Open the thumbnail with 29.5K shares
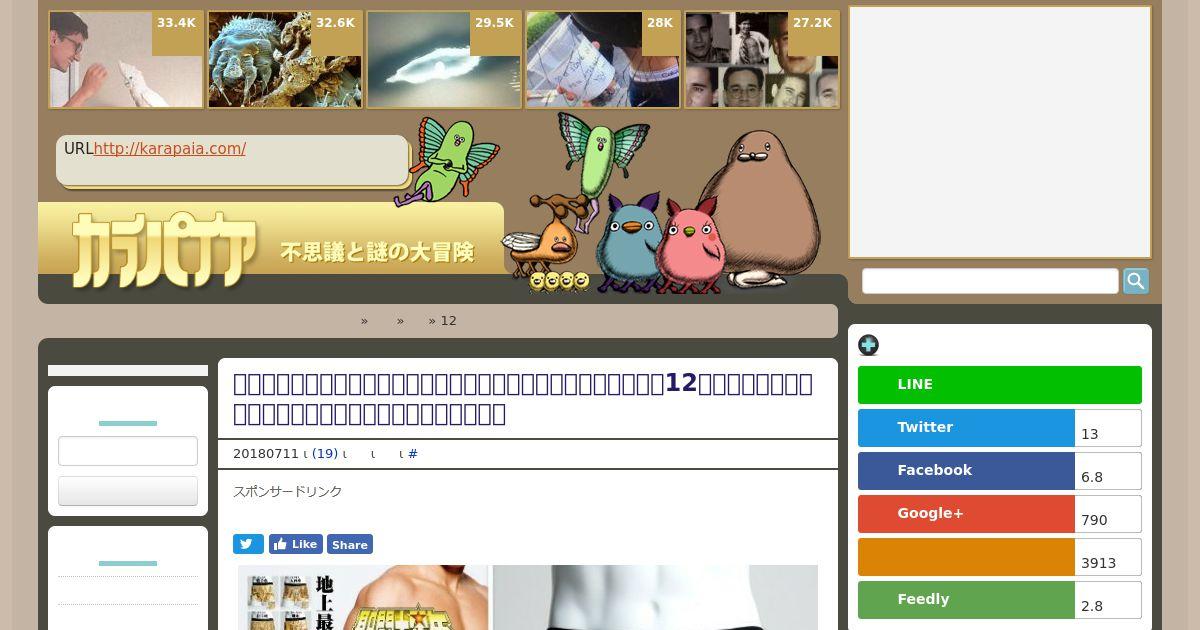This screenshot has height=630, width=1200. [444, 60]
